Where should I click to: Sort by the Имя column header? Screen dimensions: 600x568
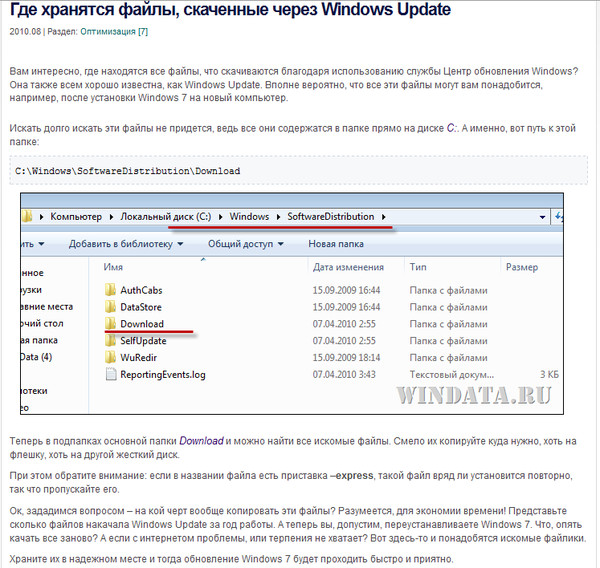pyautogui.click(x=113, y=267)
